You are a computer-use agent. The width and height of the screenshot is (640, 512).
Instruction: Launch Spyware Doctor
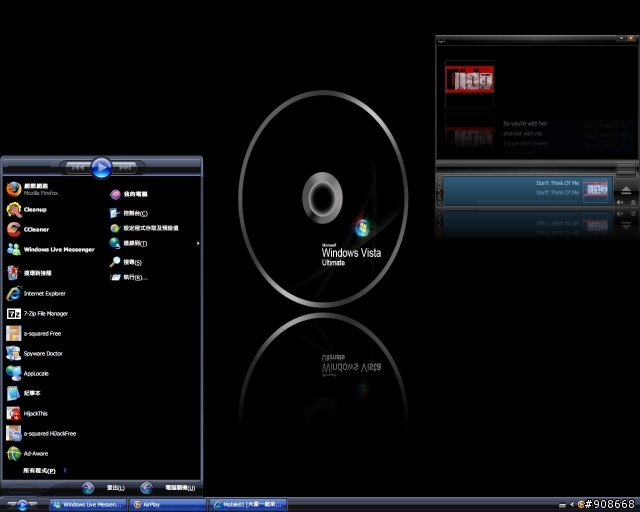[x=35, y=354]
